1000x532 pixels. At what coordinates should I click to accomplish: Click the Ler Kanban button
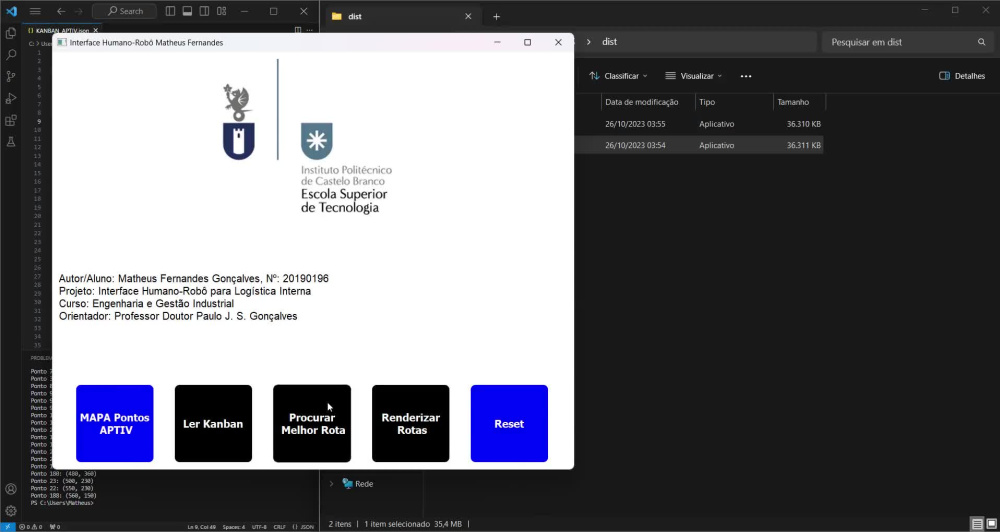213,424
